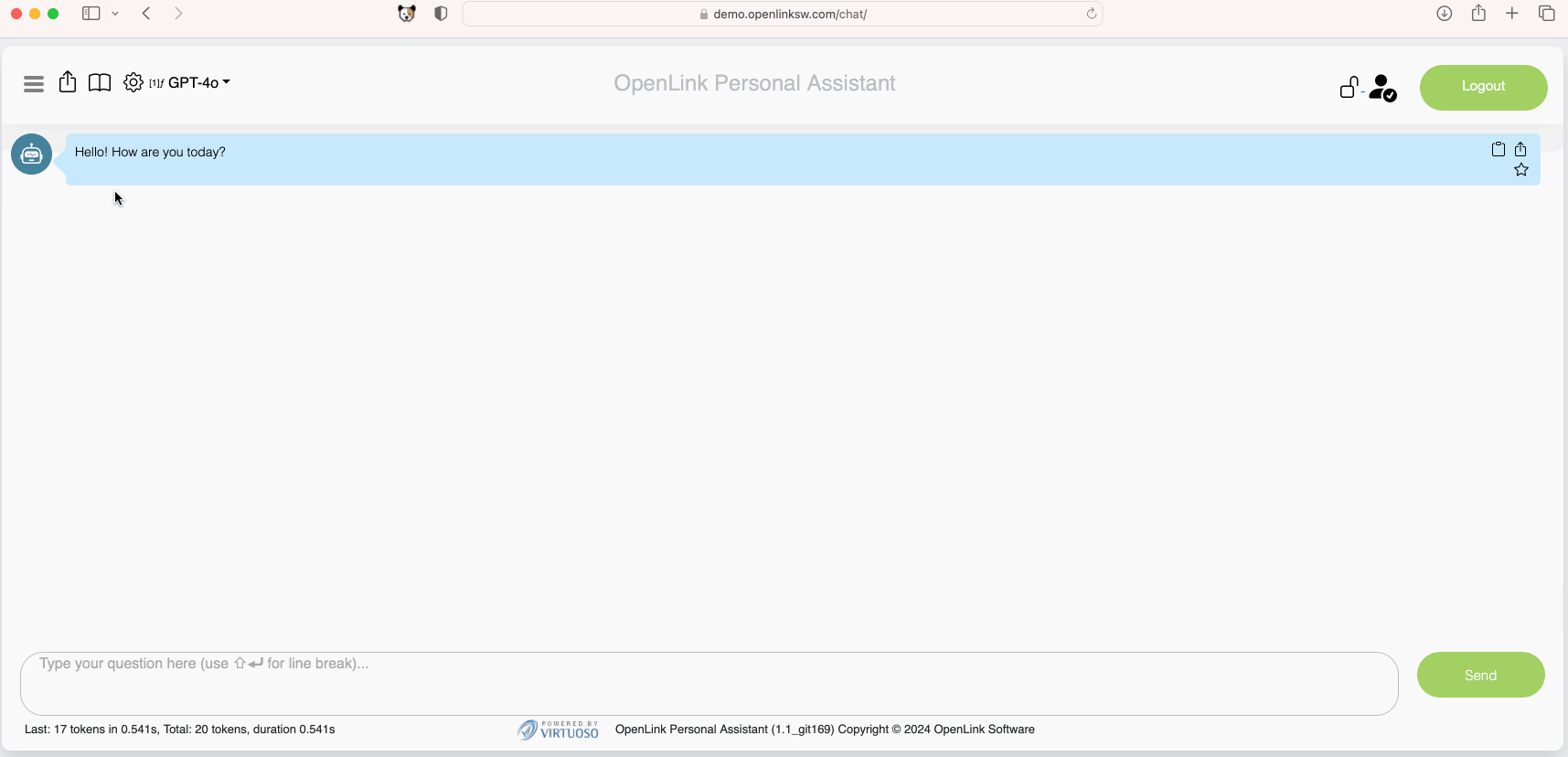Viewport: 1568px width, 757px height.
Task: Click the verified user profile icon
Action: [1382, 88]
